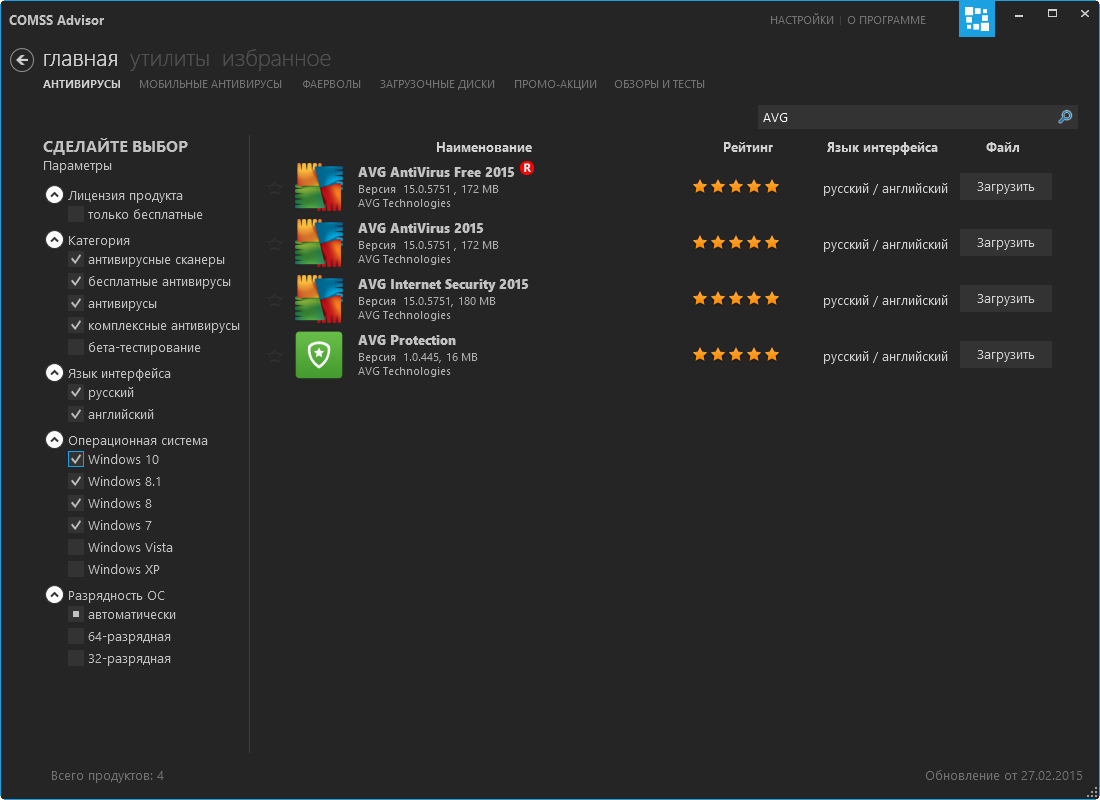Click Всего продуктов: 4 status text
1100x800 pixels.
click(107, 775)
